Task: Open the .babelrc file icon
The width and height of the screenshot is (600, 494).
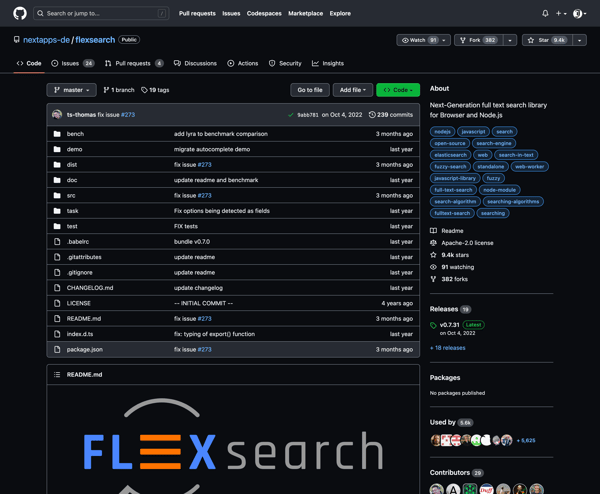Action: coord(57,241)
